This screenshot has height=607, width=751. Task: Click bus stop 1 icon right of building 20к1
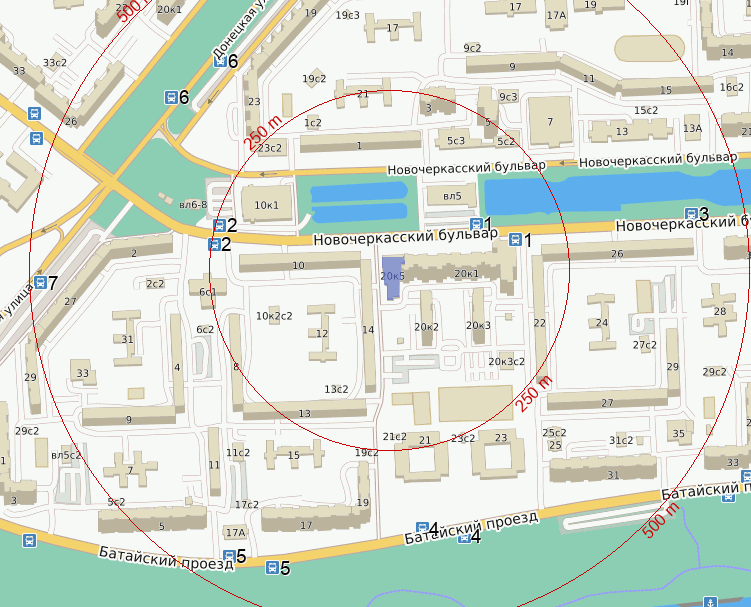[516, 239]
